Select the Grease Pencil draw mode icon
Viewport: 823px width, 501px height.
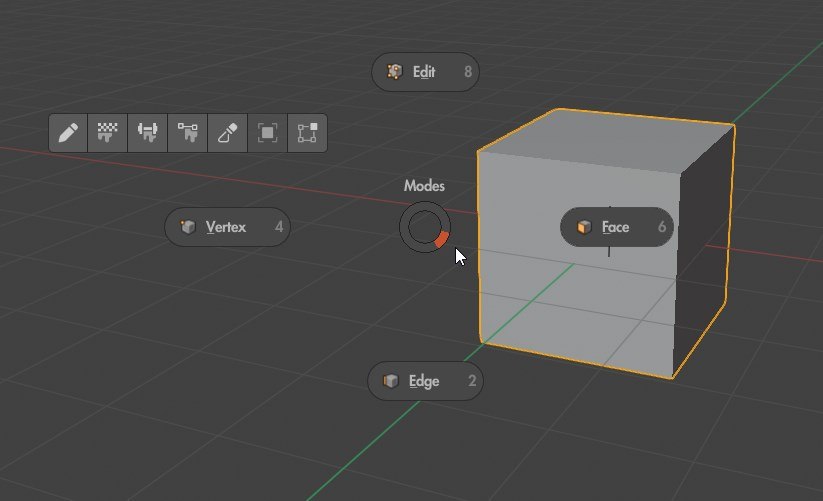tap(68, 133)
